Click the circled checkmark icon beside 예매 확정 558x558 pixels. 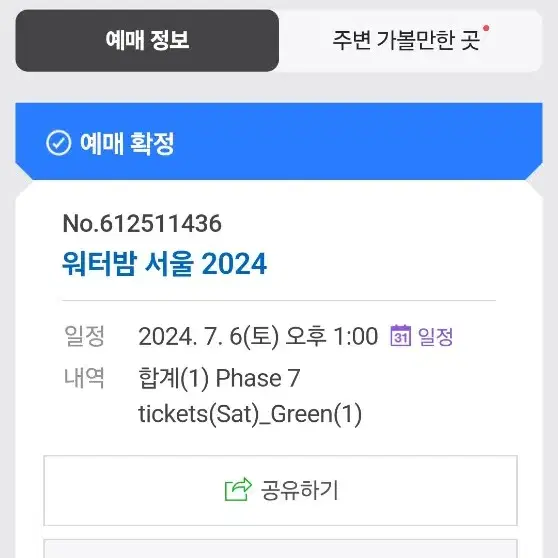tap(59, 143)
